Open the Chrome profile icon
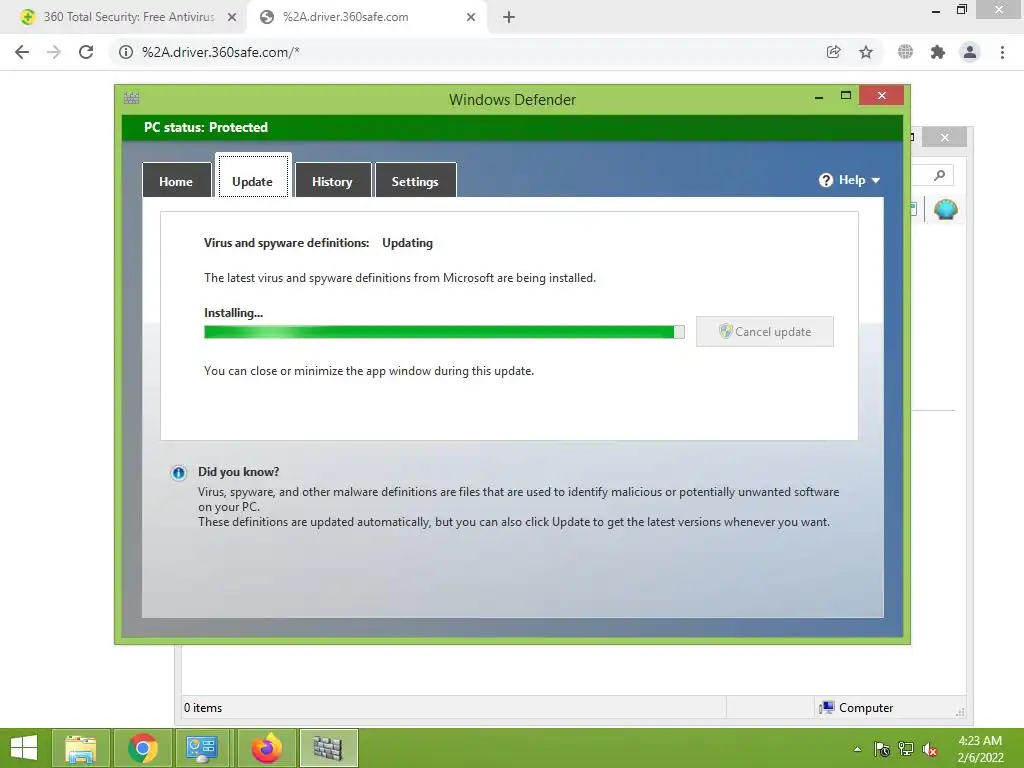1024x768 pixels. pos(970,52)
